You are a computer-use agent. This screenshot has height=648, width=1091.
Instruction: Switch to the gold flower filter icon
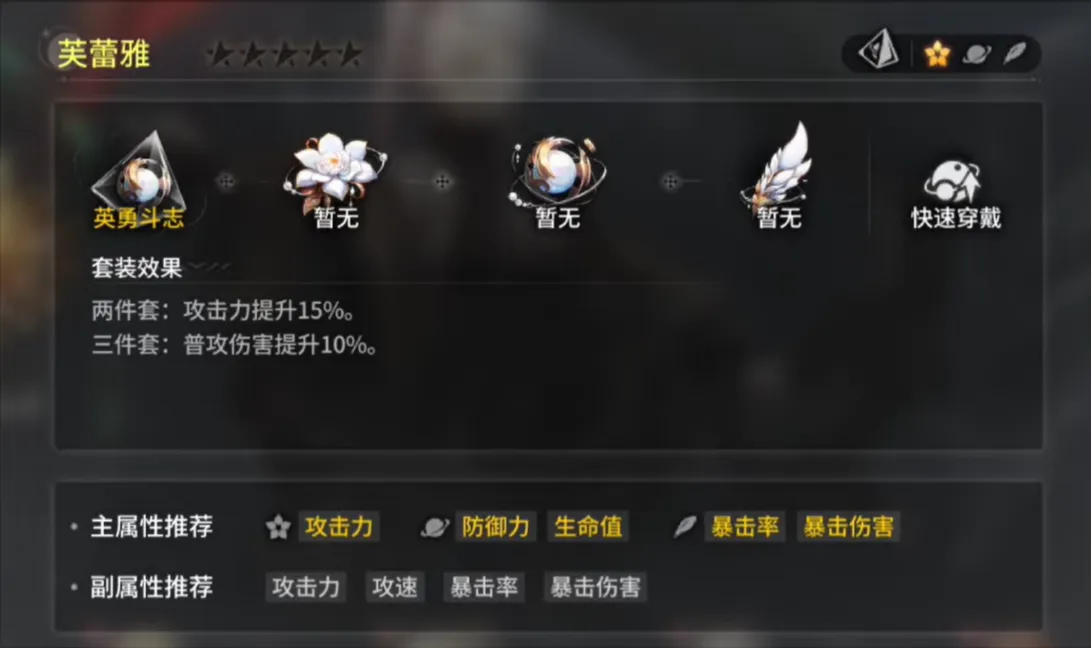pyautogui.click(x=937, y=54)
